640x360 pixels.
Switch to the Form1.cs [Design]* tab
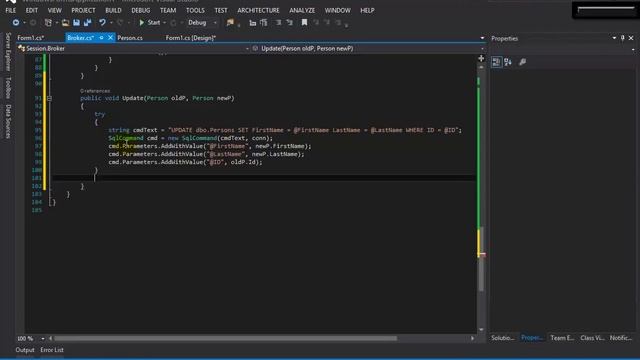tap(191, 38)
